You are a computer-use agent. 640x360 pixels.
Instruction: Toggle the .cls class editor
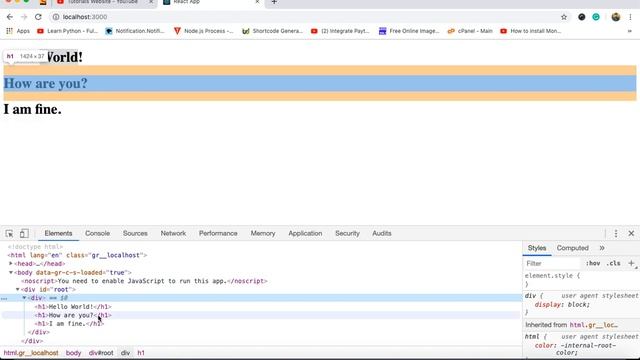click(x=613, y=263)
